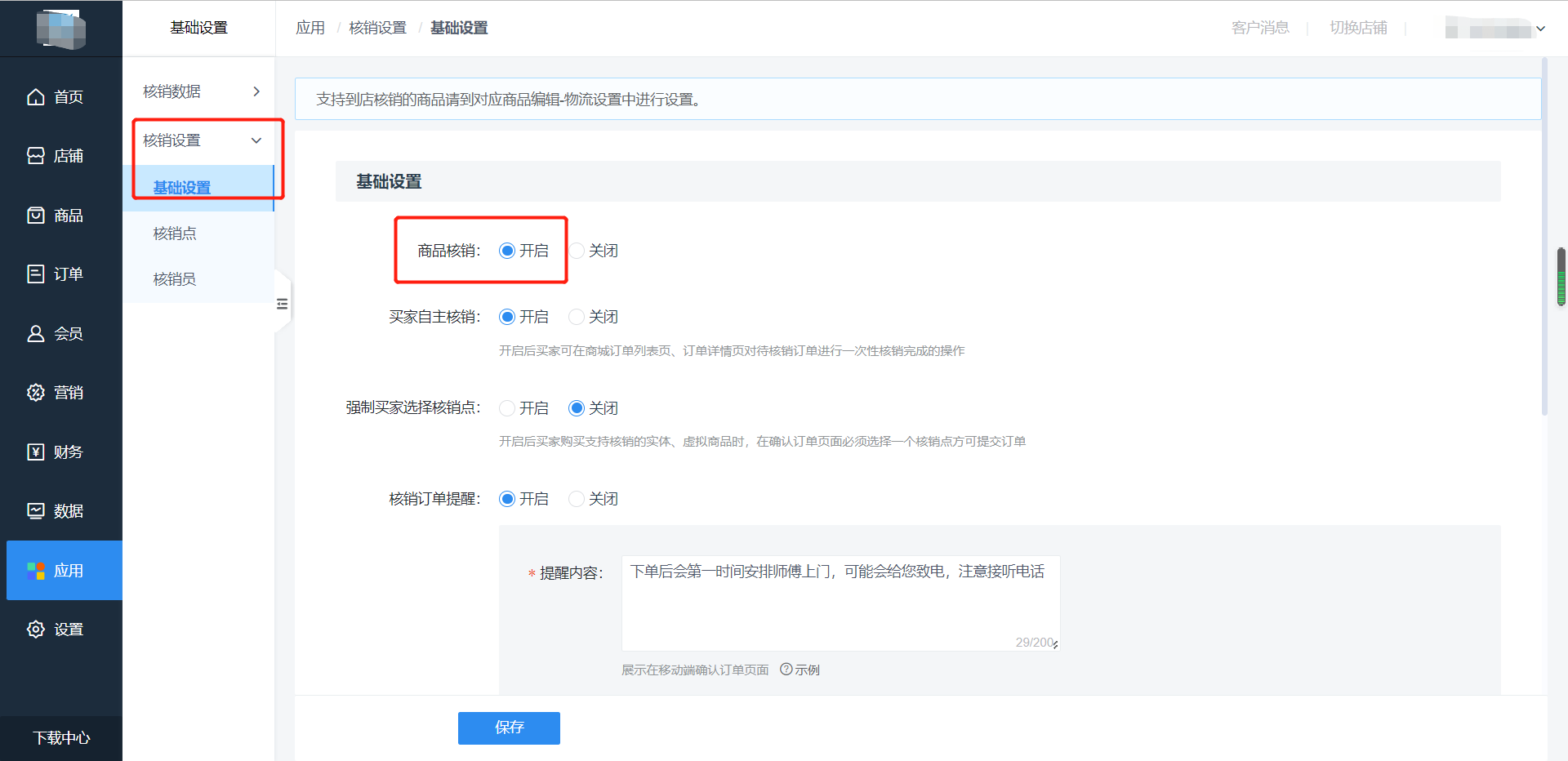Click the 商品 shopping bag icon
The width and height of the screenshot is (1568, 761).
(x=36, y=216)
